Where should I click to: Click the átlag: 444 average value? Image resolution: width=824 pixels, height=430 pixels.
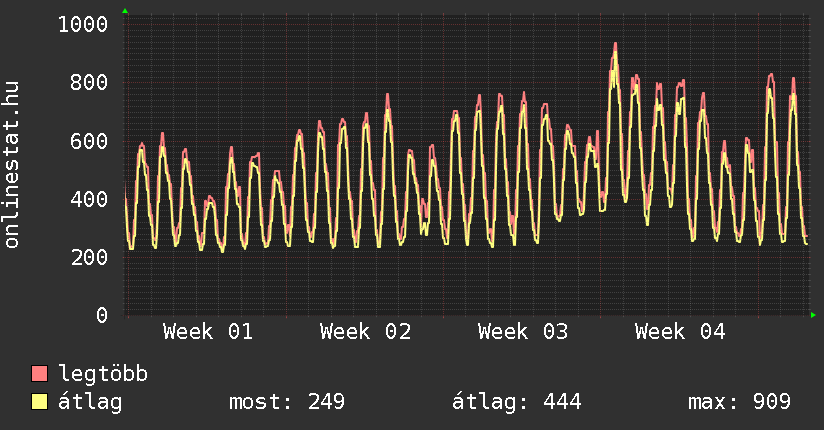(517, 402)
